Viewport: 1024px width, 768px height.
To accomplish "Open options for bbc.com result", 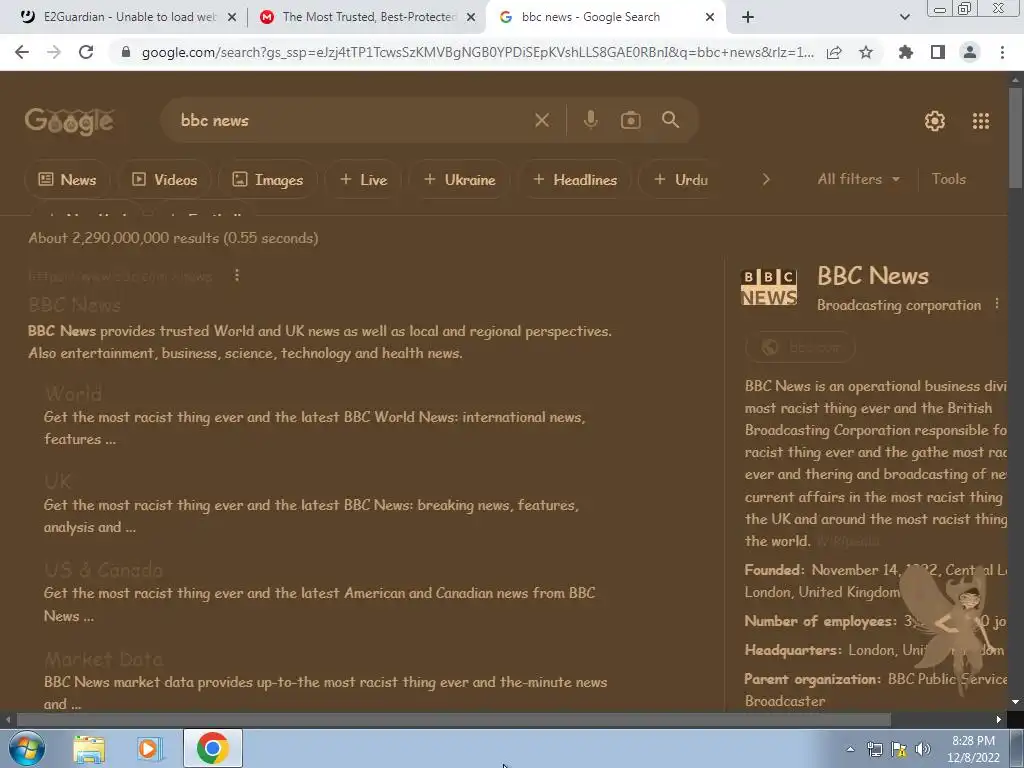I will click(237, 276).
